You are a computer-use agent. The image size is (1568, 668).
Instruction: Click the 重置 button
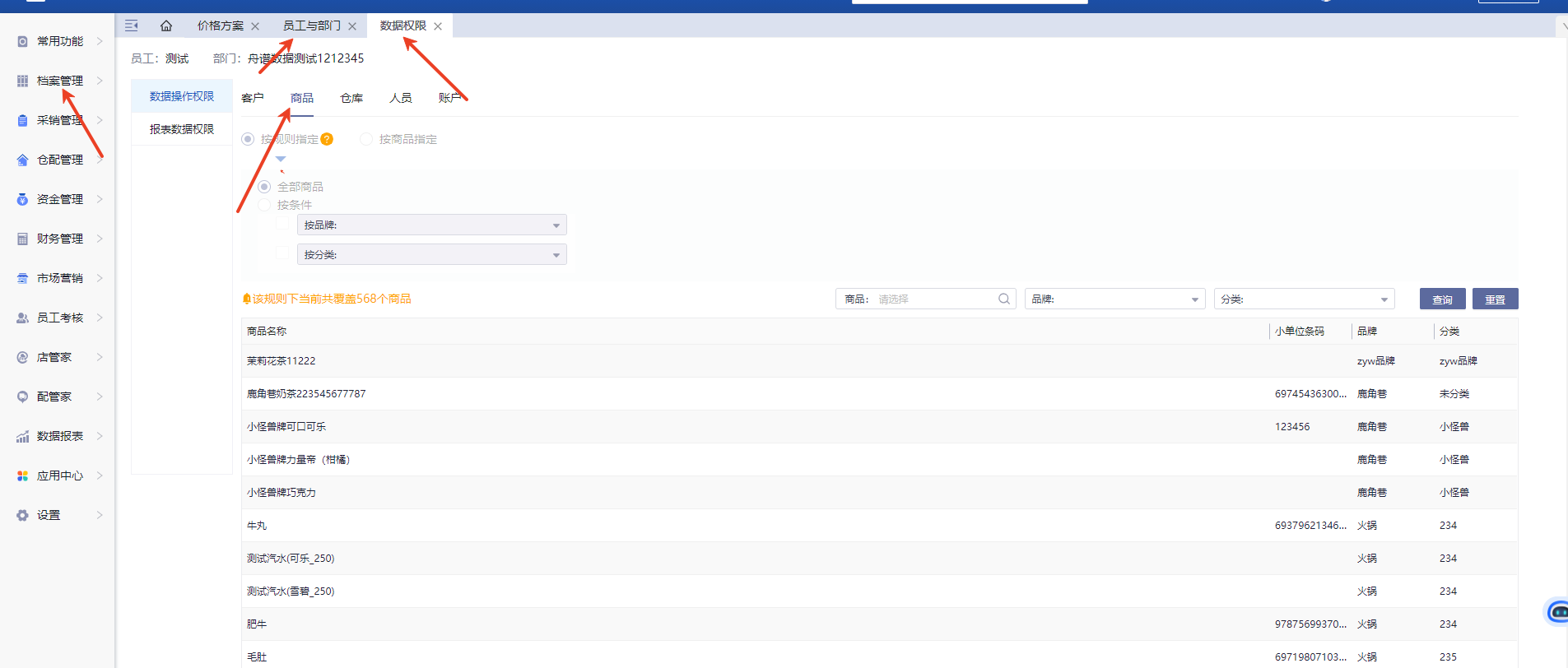[x=1495, y=299]
